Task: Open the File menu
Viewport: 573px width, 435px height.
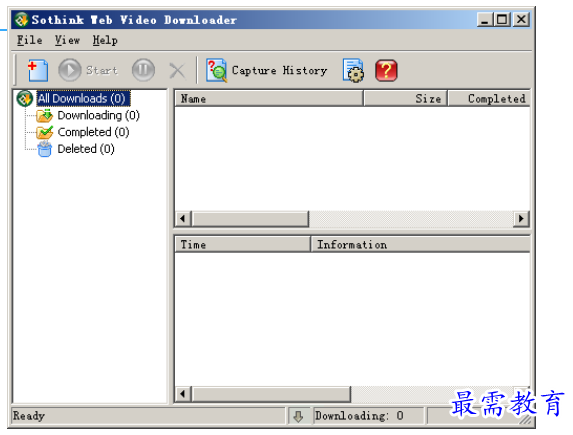Action: pyautogui.click(x=30, y=40)
